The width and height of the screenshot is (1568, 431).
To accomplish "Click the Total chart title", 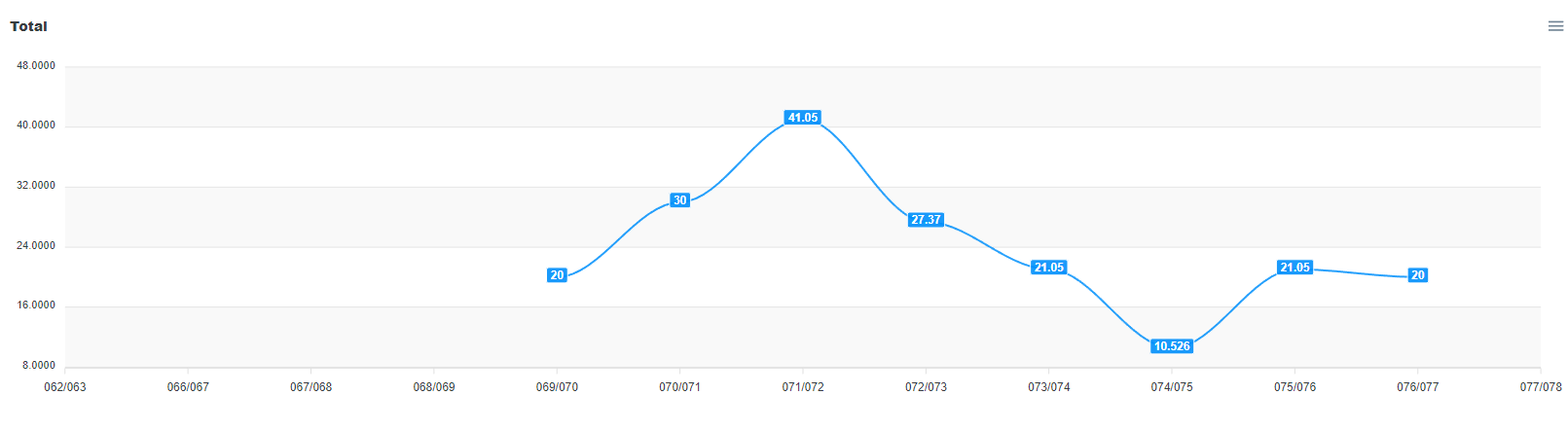I will point(28,26).
